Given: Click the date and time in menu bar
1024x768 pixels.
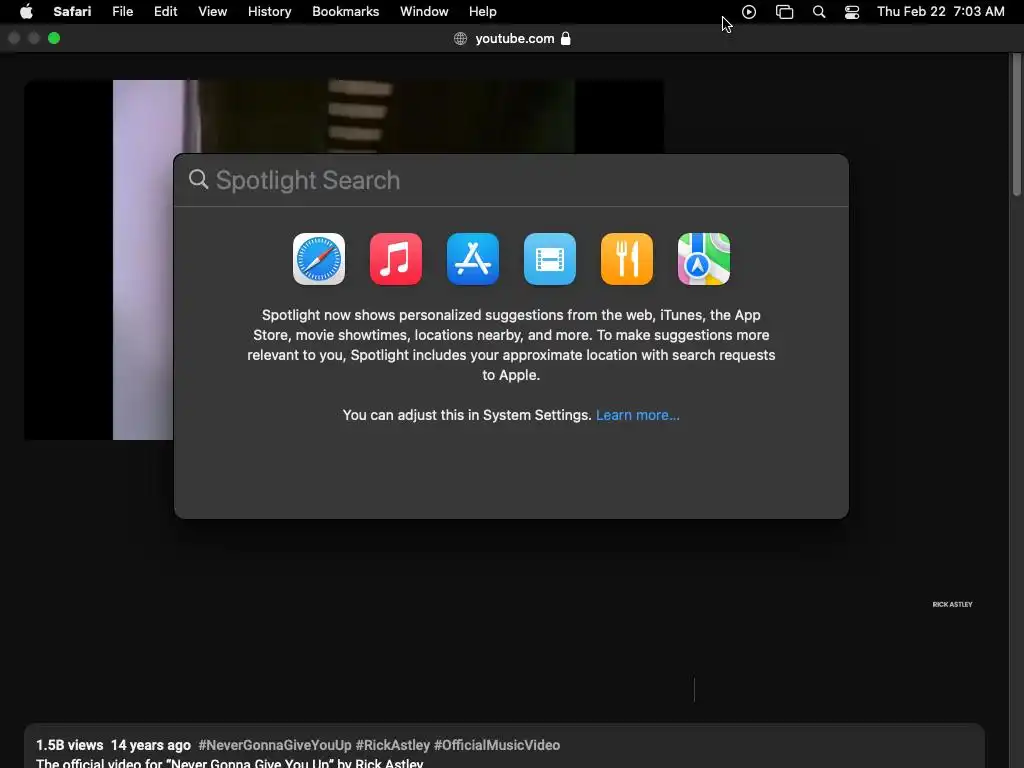Looking at the screenshot, I should click(x=940, y=12).
